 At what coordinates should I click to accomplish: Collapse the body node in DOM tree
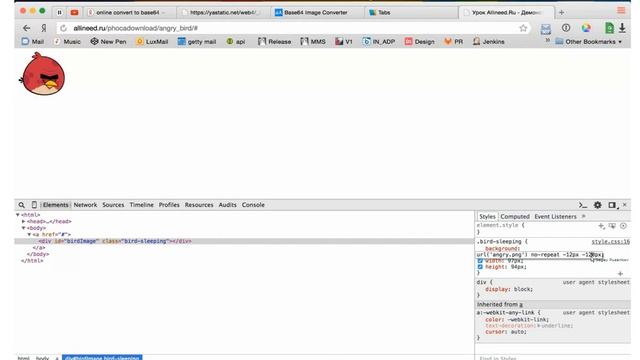24,228
